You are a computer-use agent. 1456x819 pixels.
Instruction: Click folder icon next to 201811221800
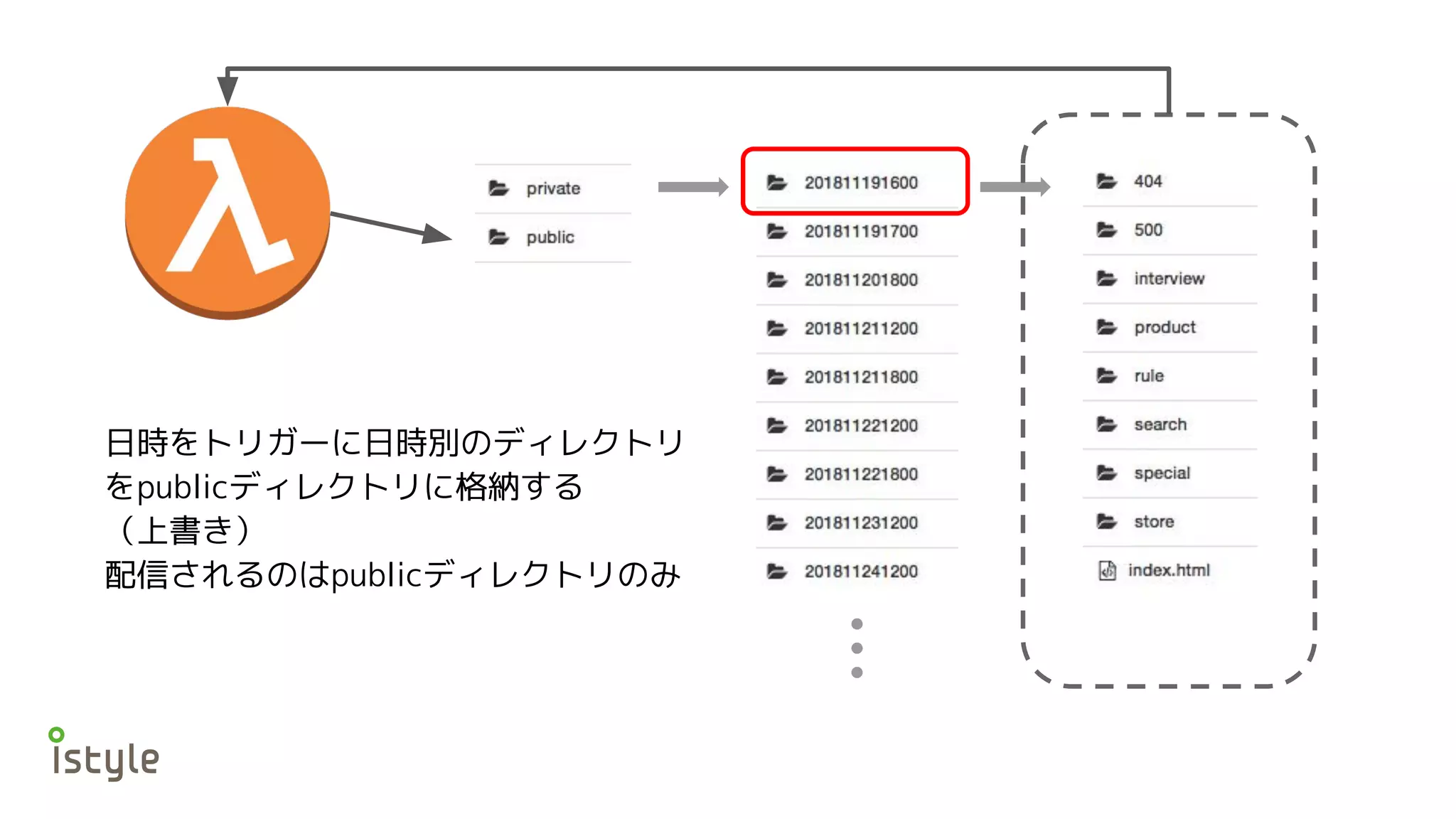777,474
